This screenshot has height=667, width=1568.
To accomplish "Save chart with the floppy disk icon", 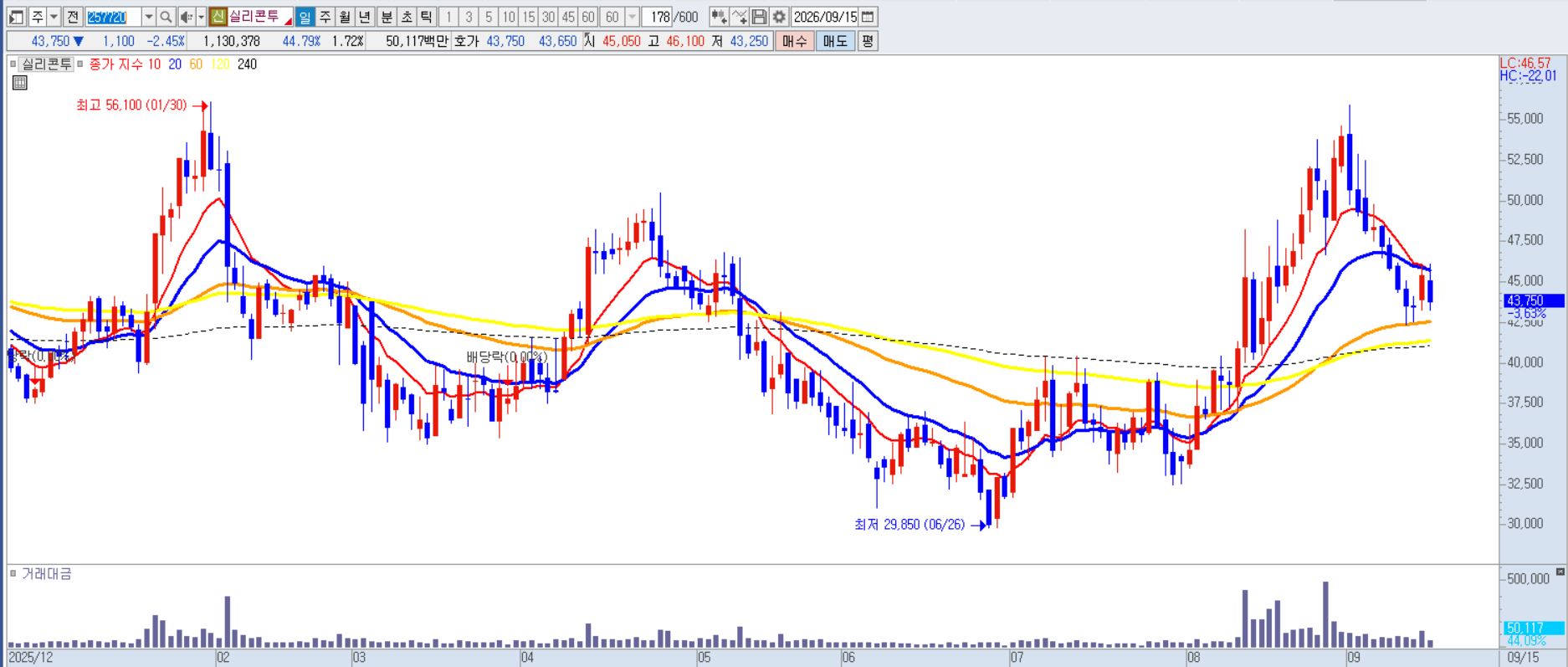I will click(759, 17).
